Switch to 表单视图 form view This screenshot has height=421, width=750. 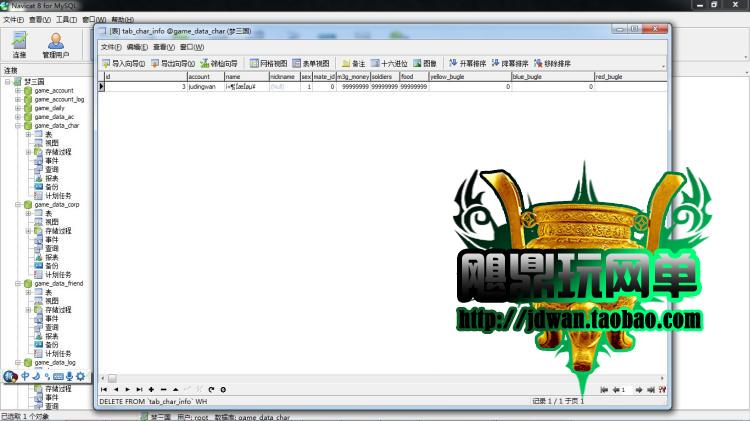tap(310, 63)
